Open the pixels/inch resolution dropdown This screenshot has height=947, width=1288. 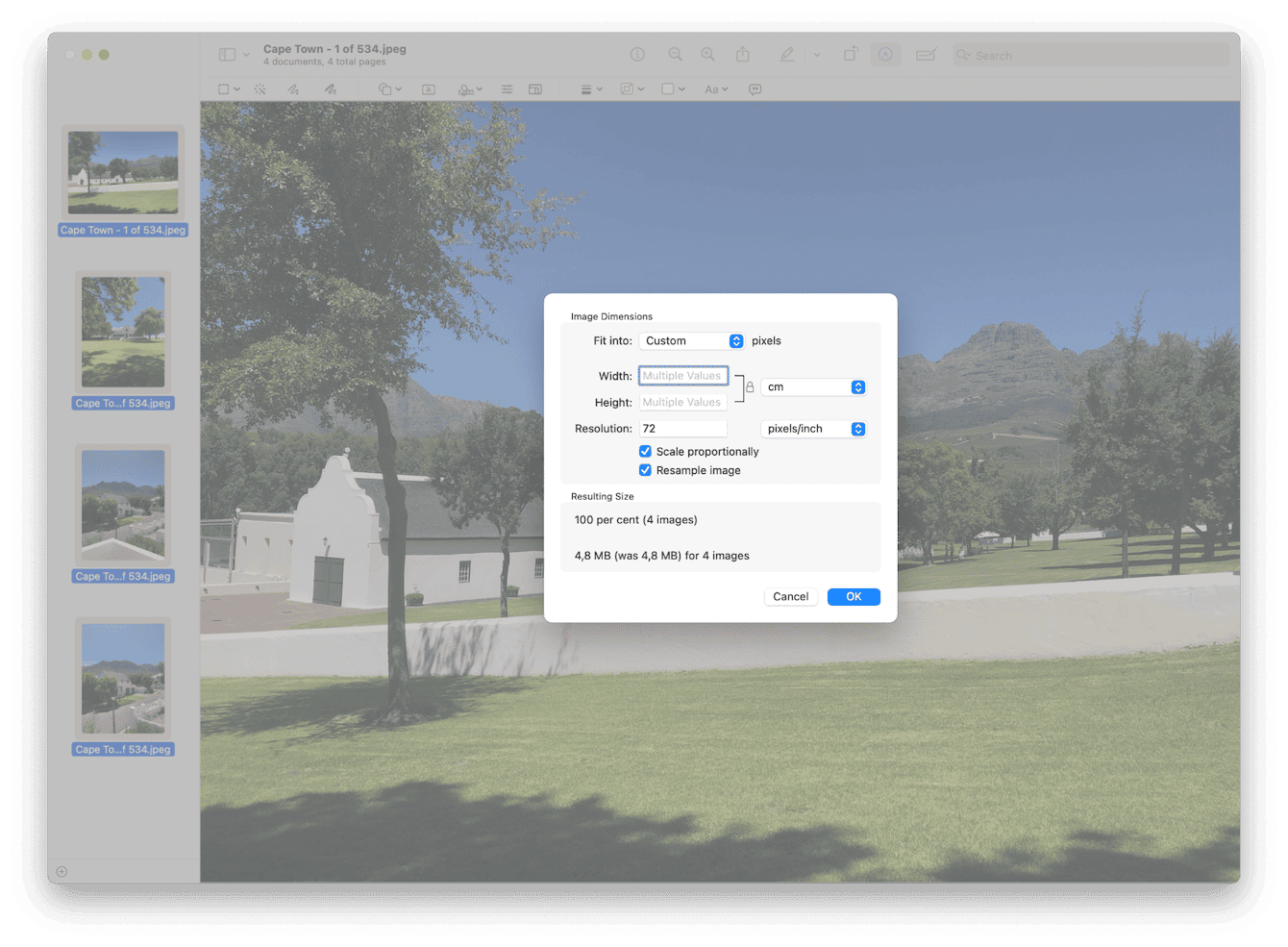(x=812, y=429)
